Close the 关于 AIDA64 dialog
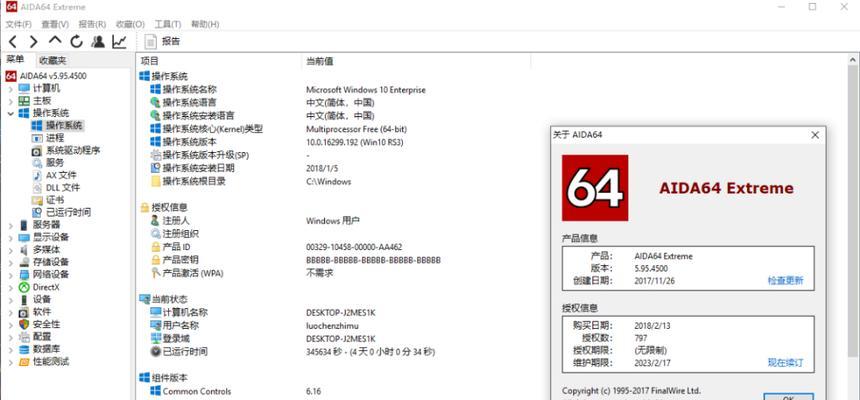860x400 pixels. tap(815, 134)
